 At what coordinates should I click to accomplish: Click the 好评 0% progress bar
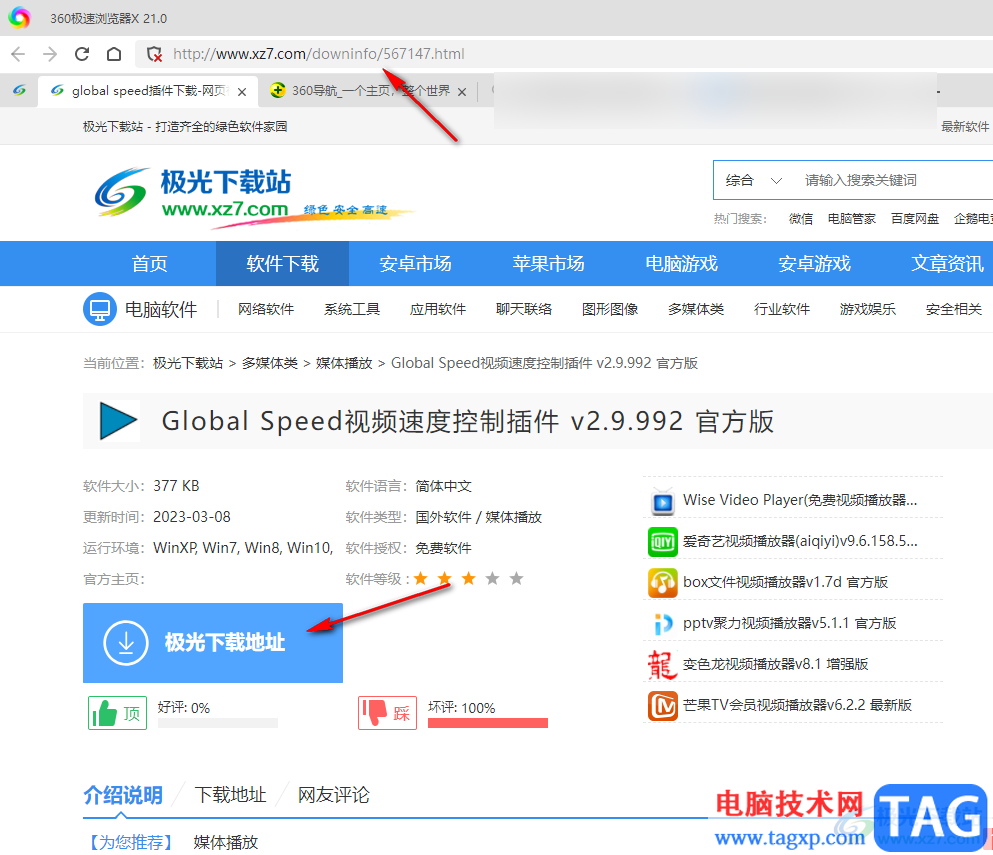point(217,723)
